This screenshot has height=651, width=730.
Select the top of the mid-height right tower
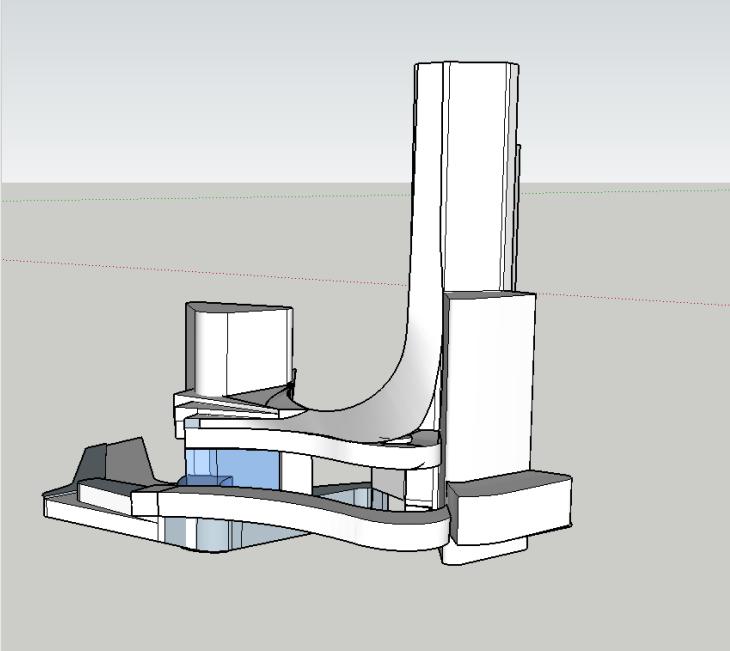(x=488, y=296)
